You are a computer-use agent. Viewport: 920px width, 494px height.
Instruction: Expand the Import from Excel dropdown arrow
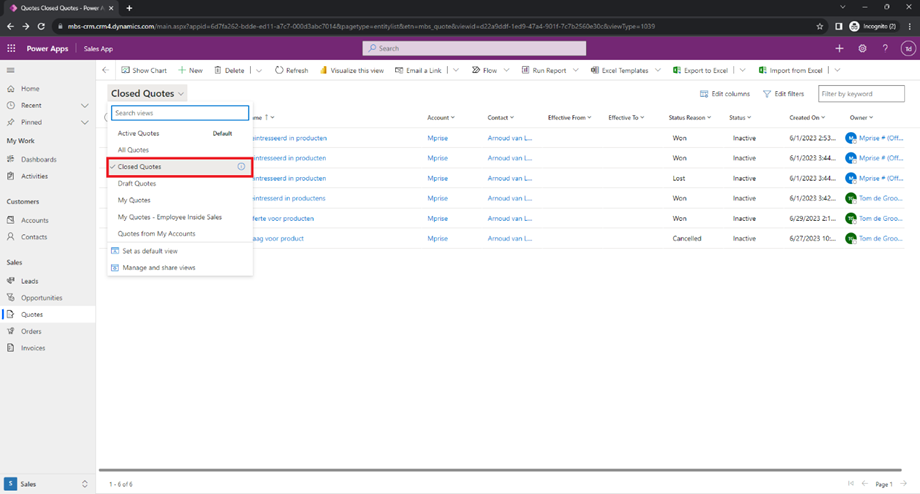point(837,70)
